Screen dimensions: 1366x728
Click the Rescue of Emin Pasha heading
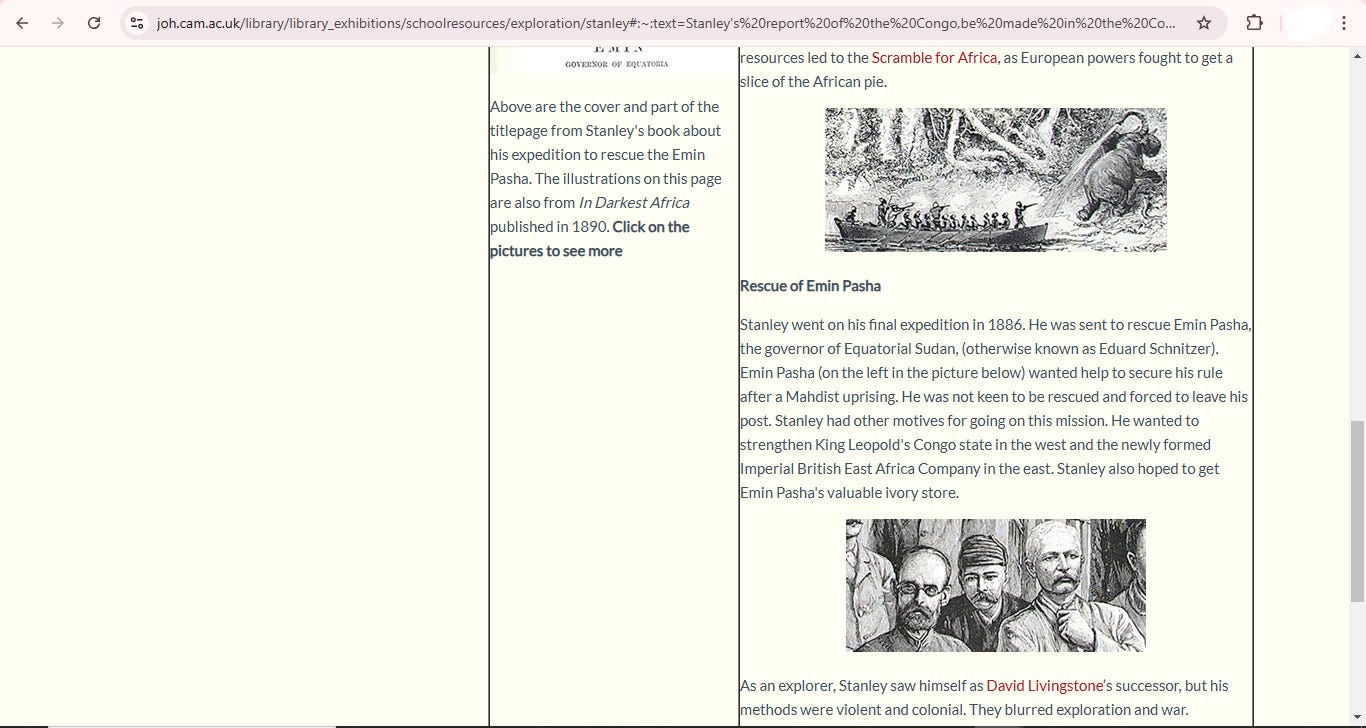pyautogui.click(x=810, y=286)
